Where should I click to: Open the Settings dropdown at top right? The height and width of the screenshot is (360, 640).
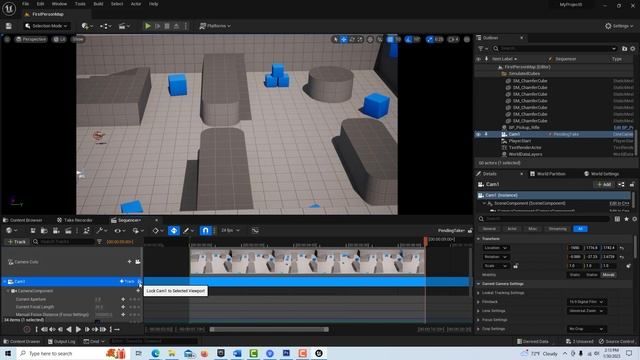pyautogui.click(x=619, y=26)
